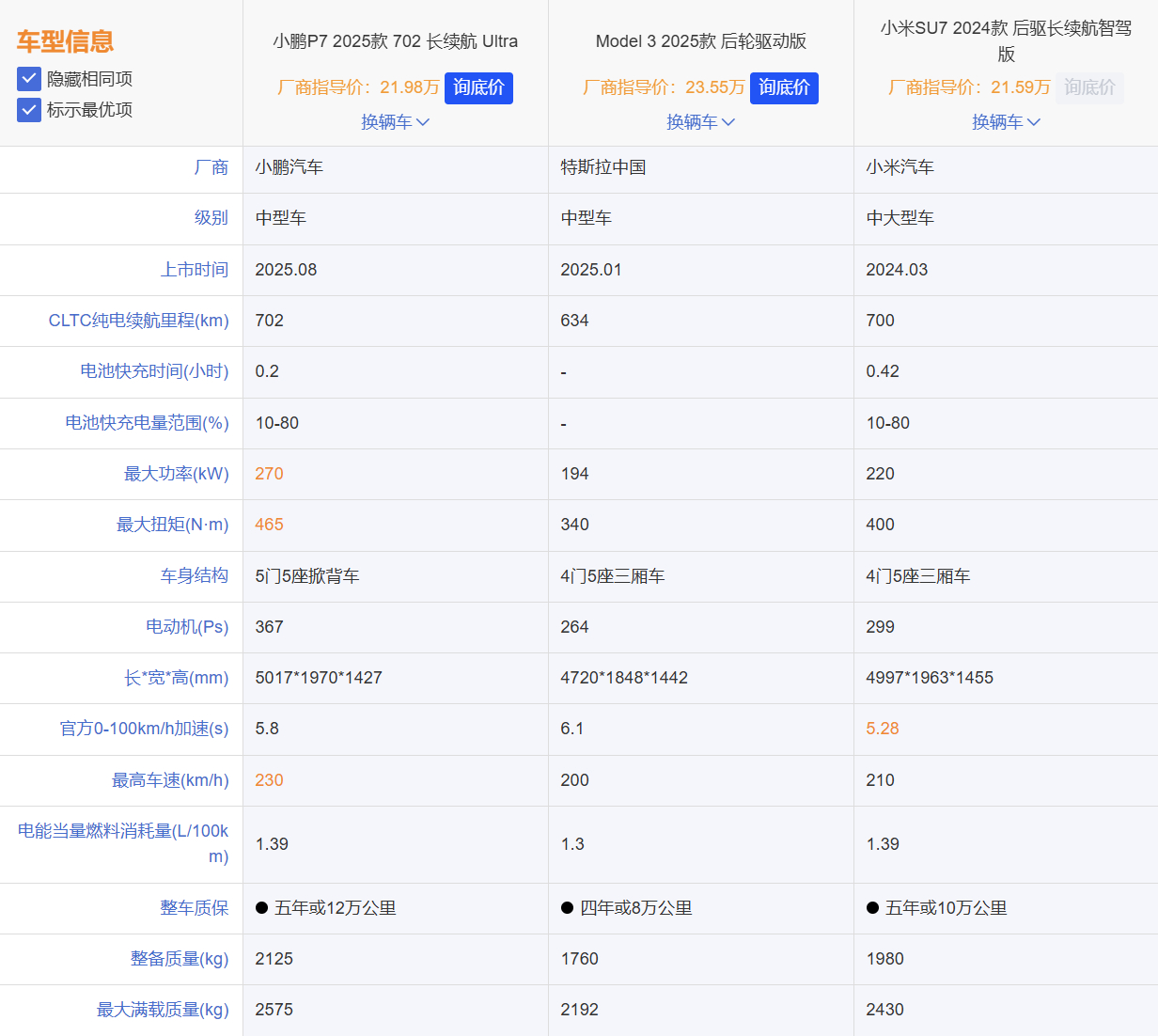Click the CLTC纯电续航里程(km) label
Viewport: 1158px width, 1036px height.
139,321
